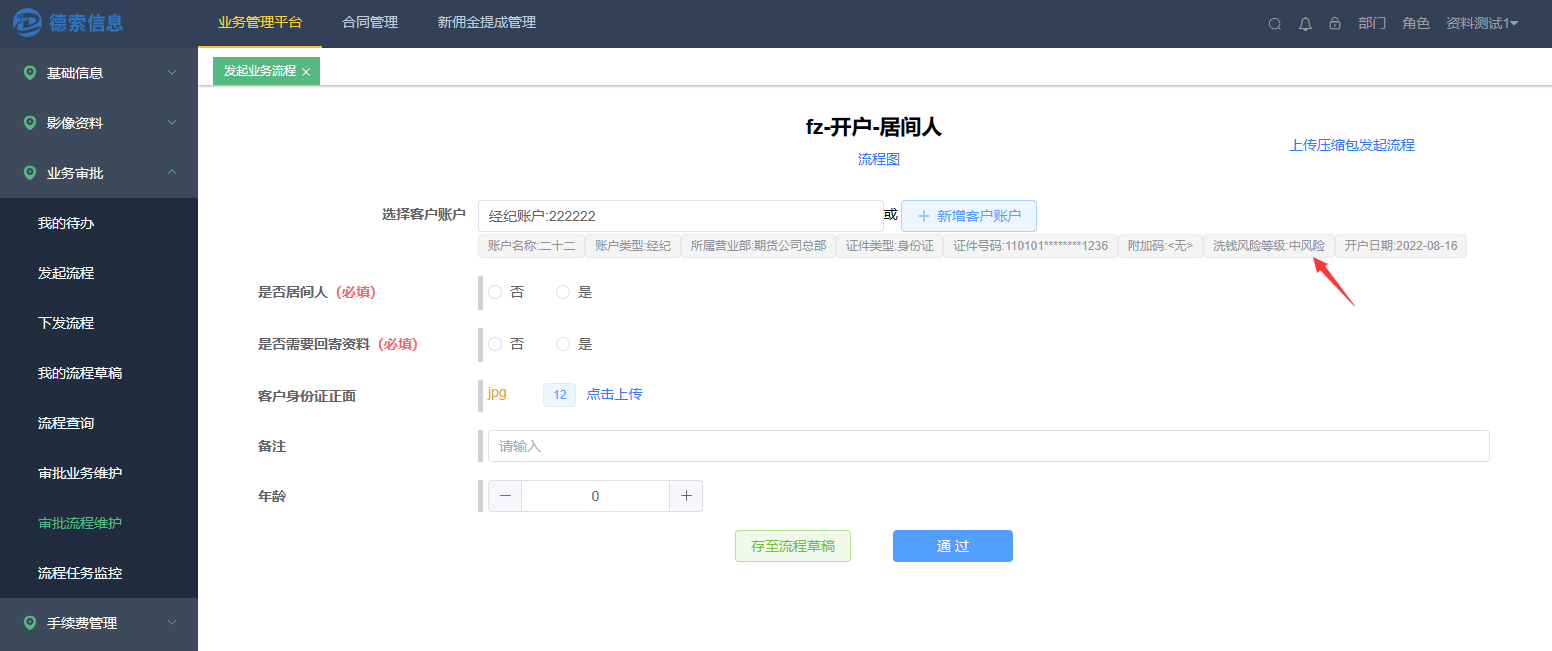Collapse the 业务审批 menu chevron

click(x=172, y=173)
